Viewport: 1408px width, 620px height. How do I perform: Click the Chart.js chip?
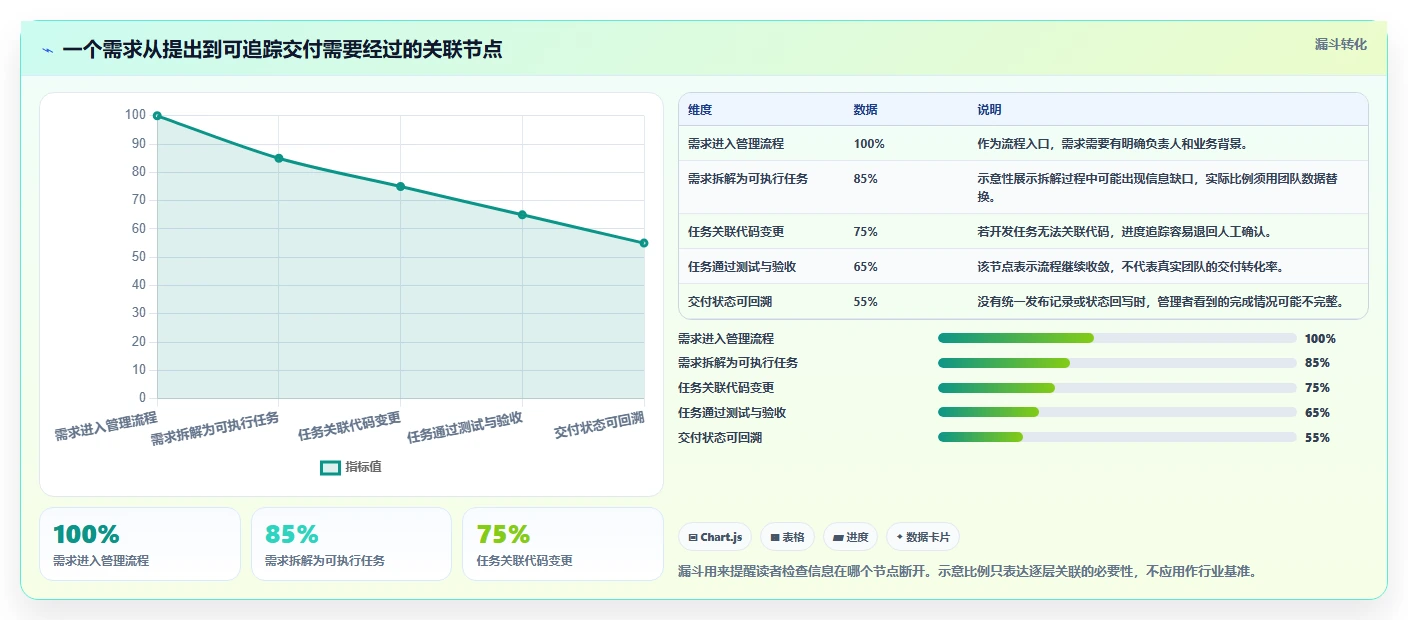click(x=715, y=537)
